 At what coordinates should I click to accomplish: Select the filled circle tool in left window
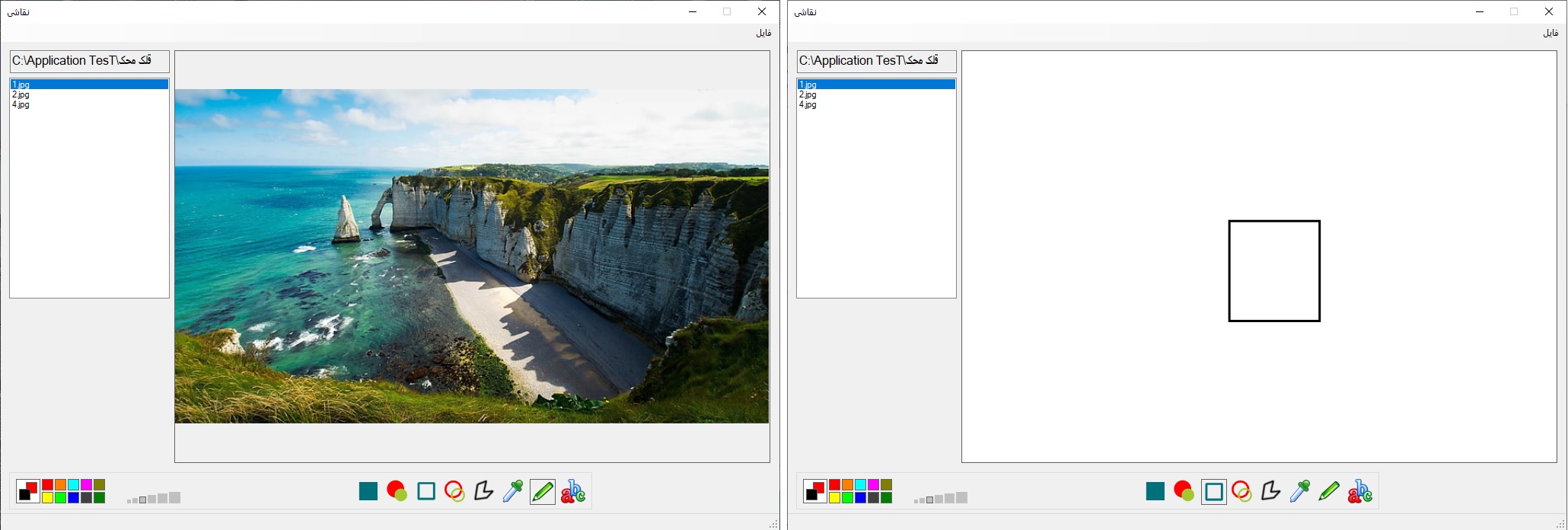tap(397, 491)
